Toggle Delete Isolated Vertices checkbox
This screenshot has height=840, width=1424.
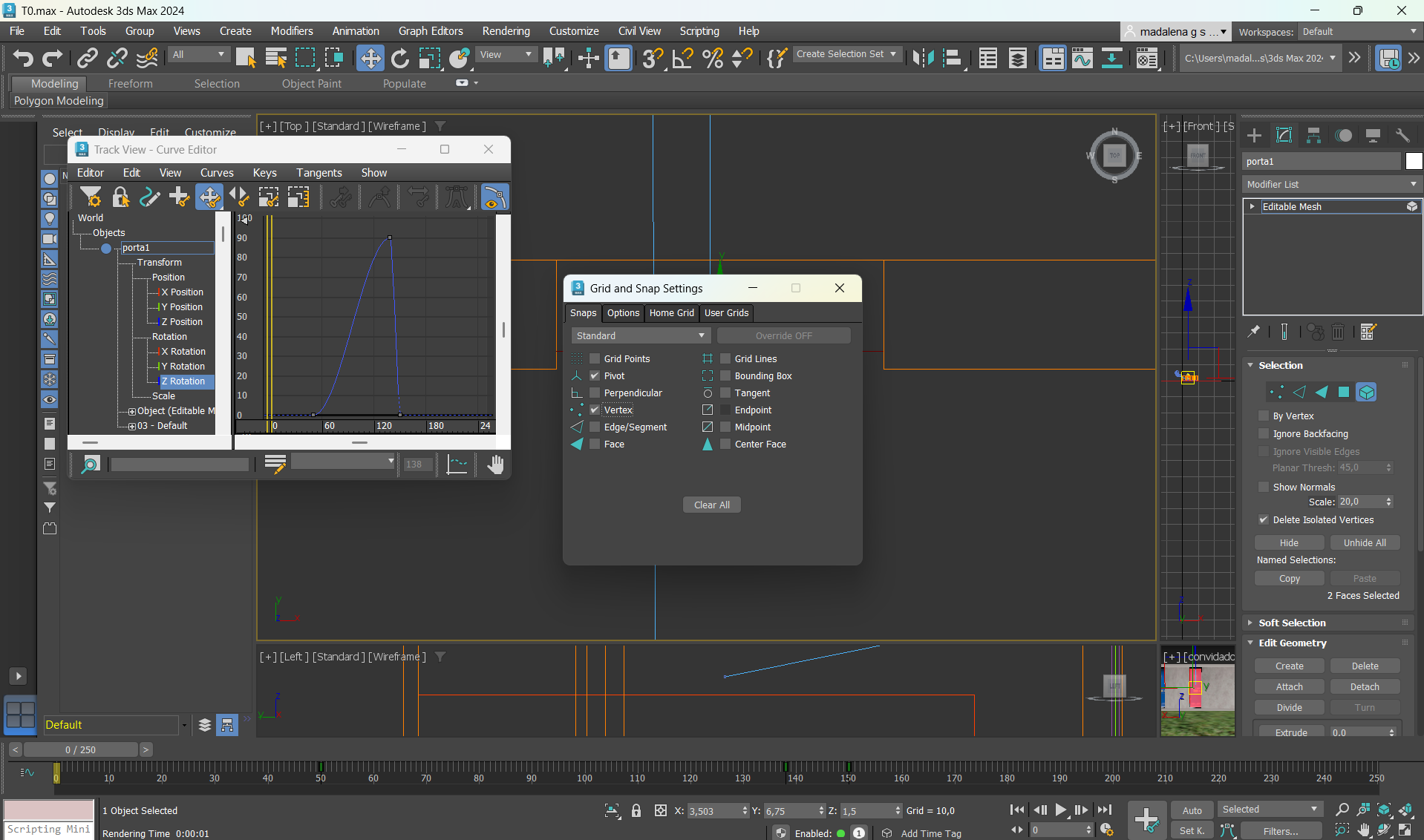tap(1264, 520)
